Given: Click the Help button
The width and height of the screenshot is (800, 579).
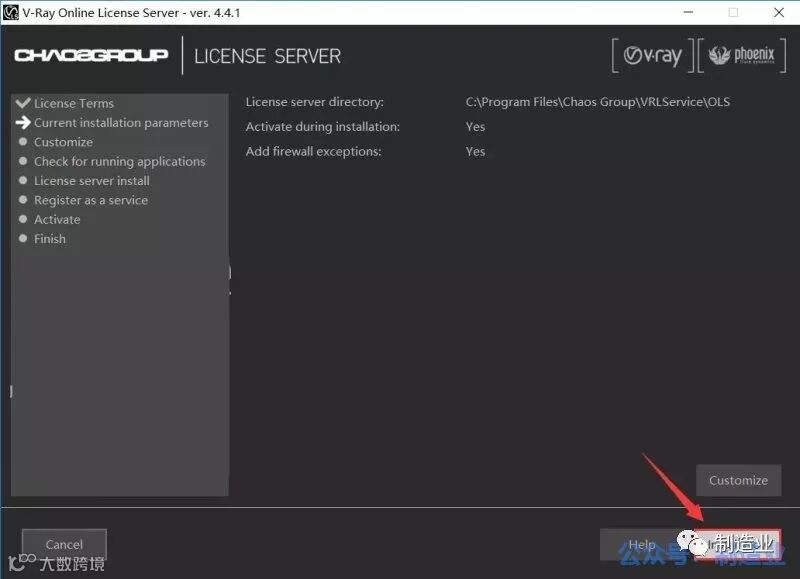Looking at the screenshot, I should pos(642,544).
